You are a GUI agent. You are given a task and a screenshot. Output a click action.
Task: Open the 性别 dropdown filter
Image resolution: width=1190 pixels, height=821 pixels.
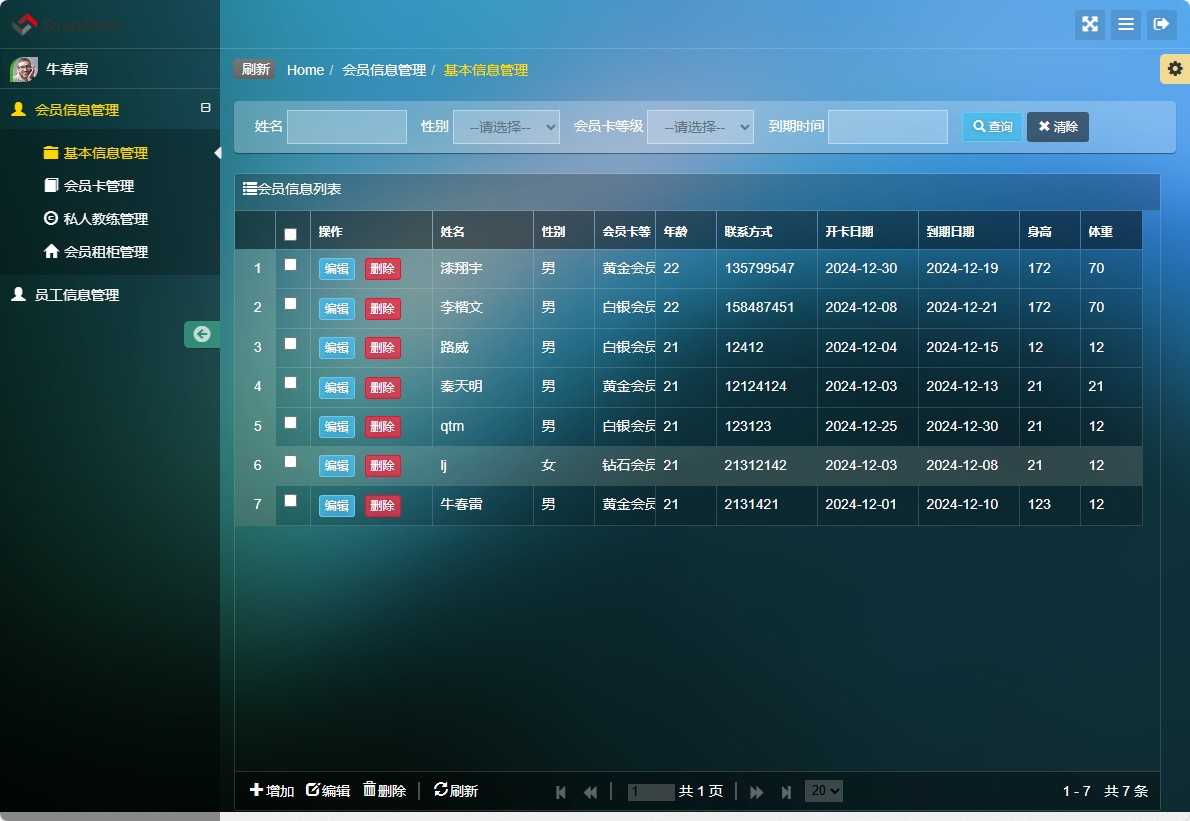(506, 127)
